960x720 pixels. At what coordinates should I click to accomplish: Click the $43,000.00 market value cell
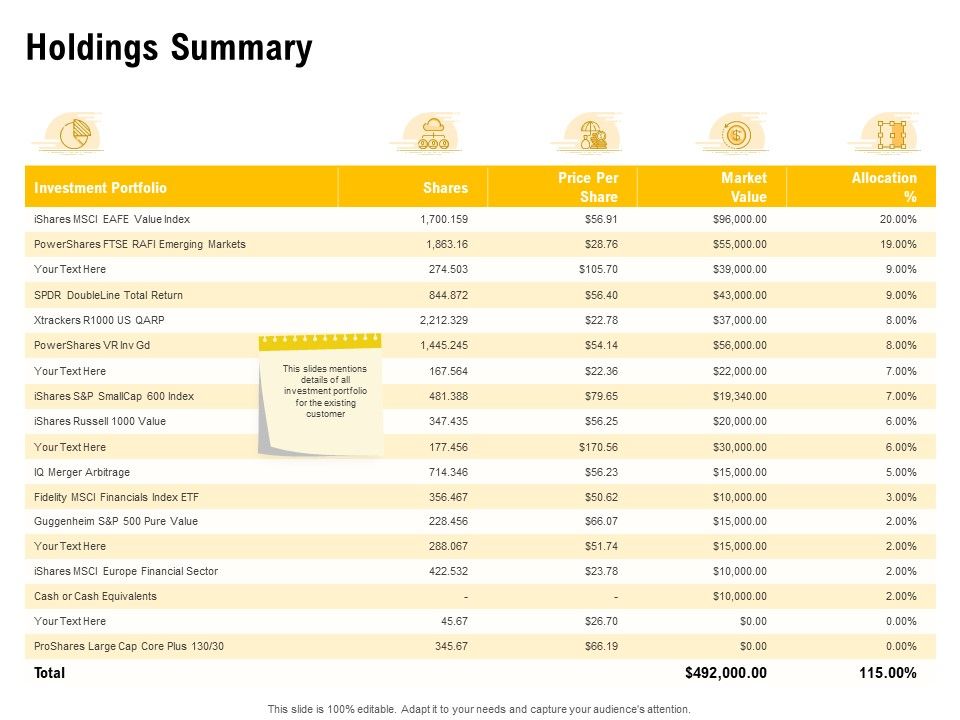(x=740, y=295)
